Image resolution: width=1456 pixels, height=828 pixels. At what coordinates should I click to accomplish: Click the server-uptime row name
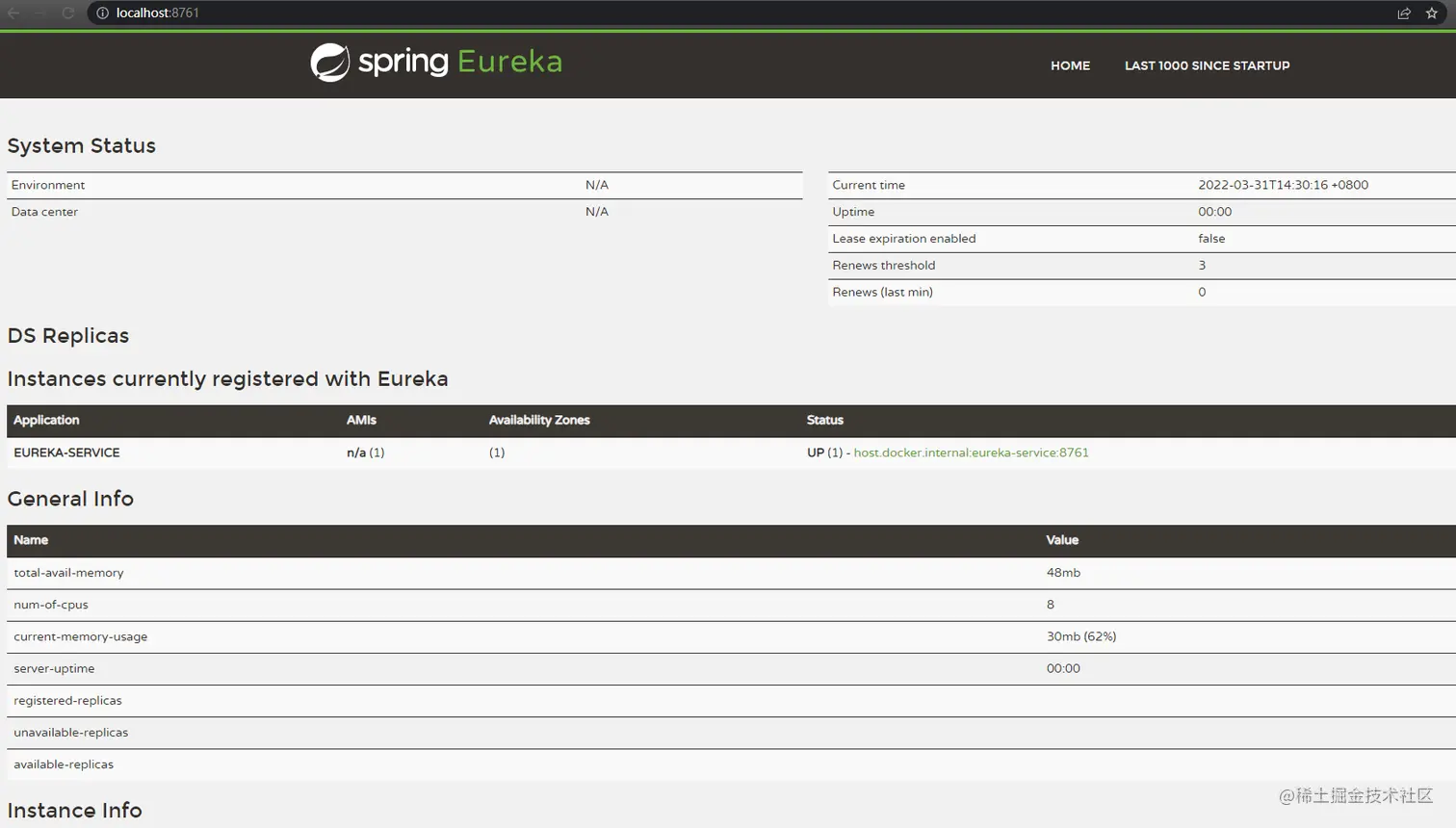pyautogui.click(x=54, y=668)
